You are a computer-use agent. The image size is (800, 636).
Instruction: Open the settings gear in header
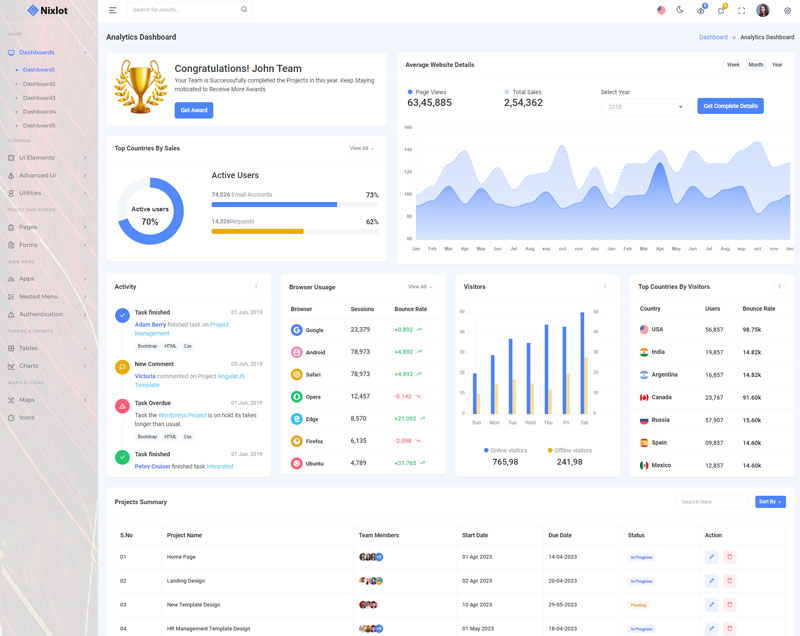click(787, 10)
